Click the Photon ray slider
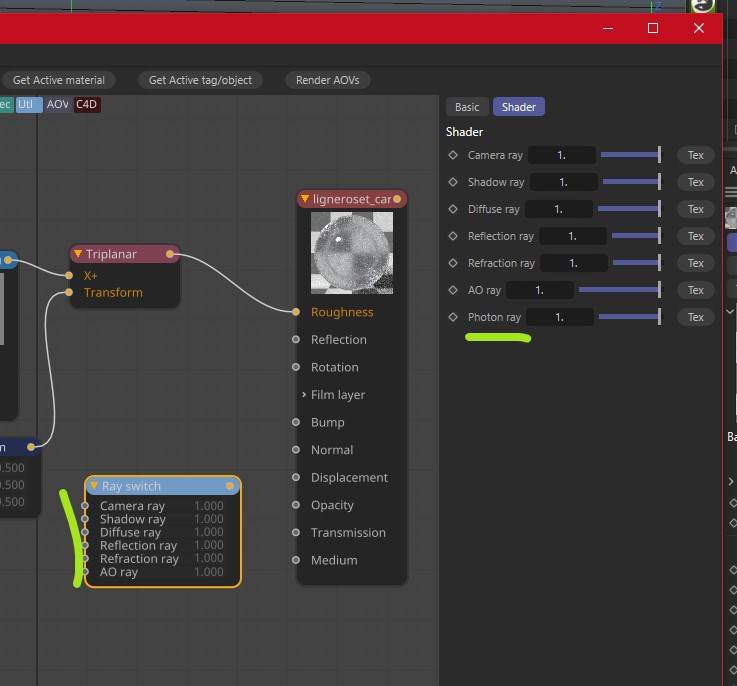737x686 pixels. [x=630, y=317]
